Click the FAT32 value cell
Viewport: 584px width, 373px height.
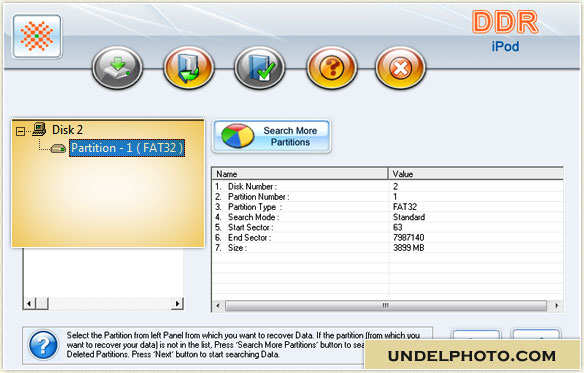pyautogui.click(x=405, y=207)
